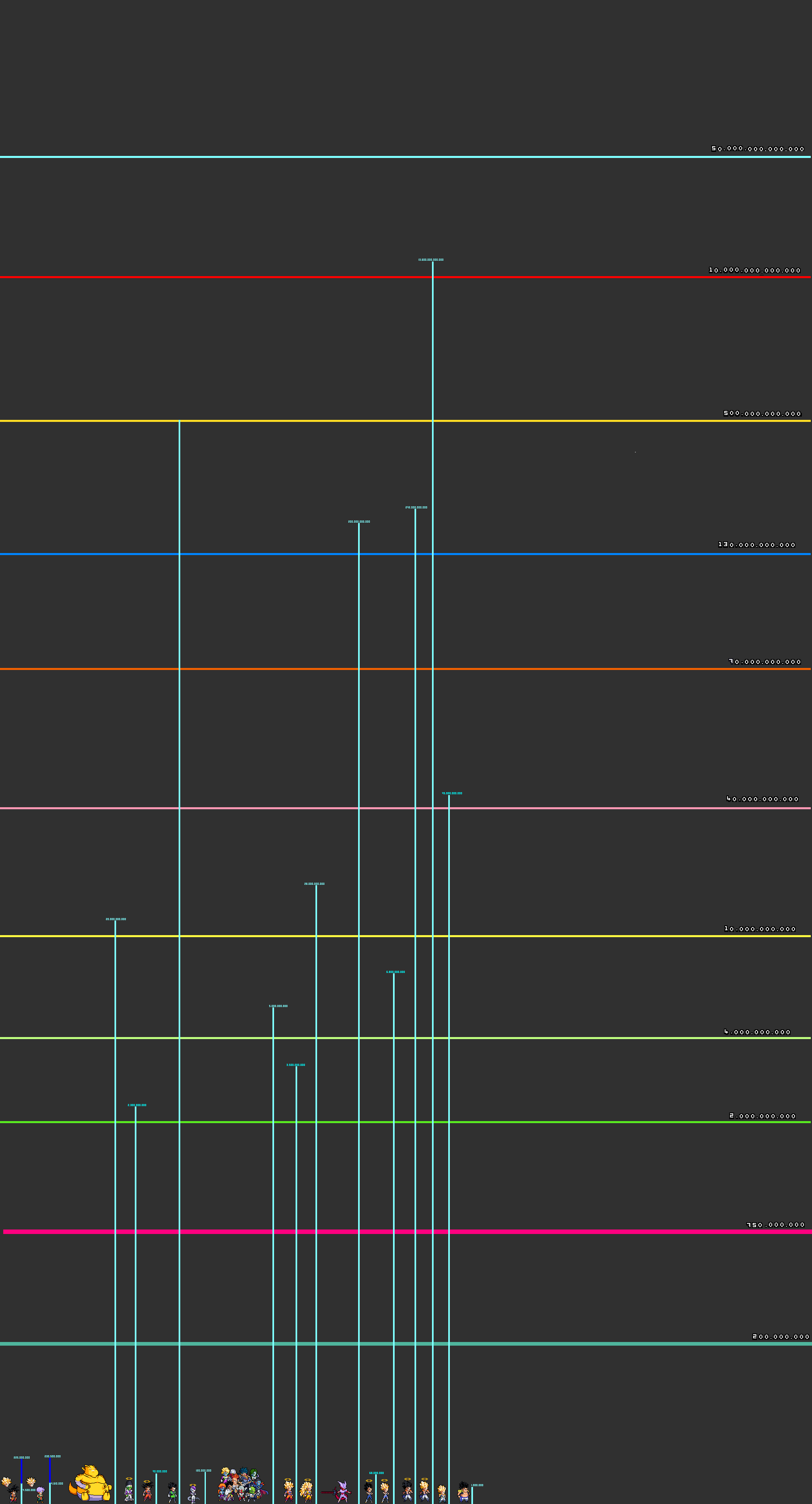Screen dimensions: 812x1504
Task: Click the fat Gogeta (Veku) sprite
Action: (464, 1492)
